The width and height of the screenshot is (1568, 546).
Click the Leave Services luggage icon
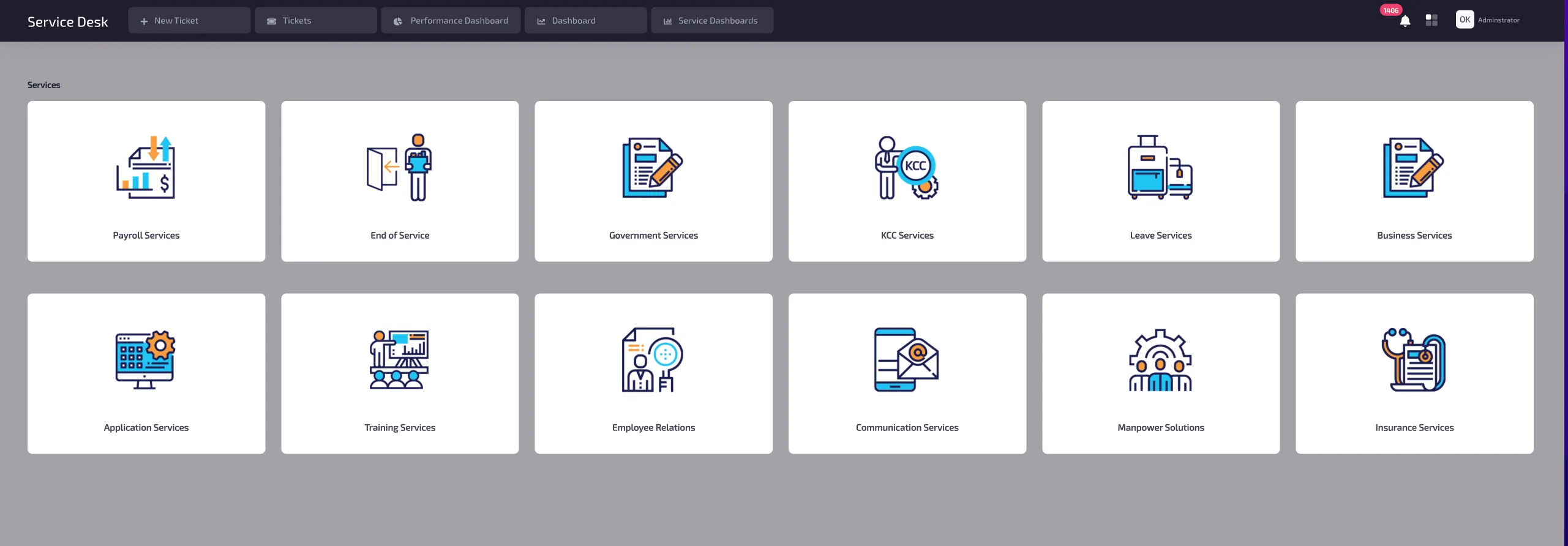pyautogui.click(x=1160, y=167)
